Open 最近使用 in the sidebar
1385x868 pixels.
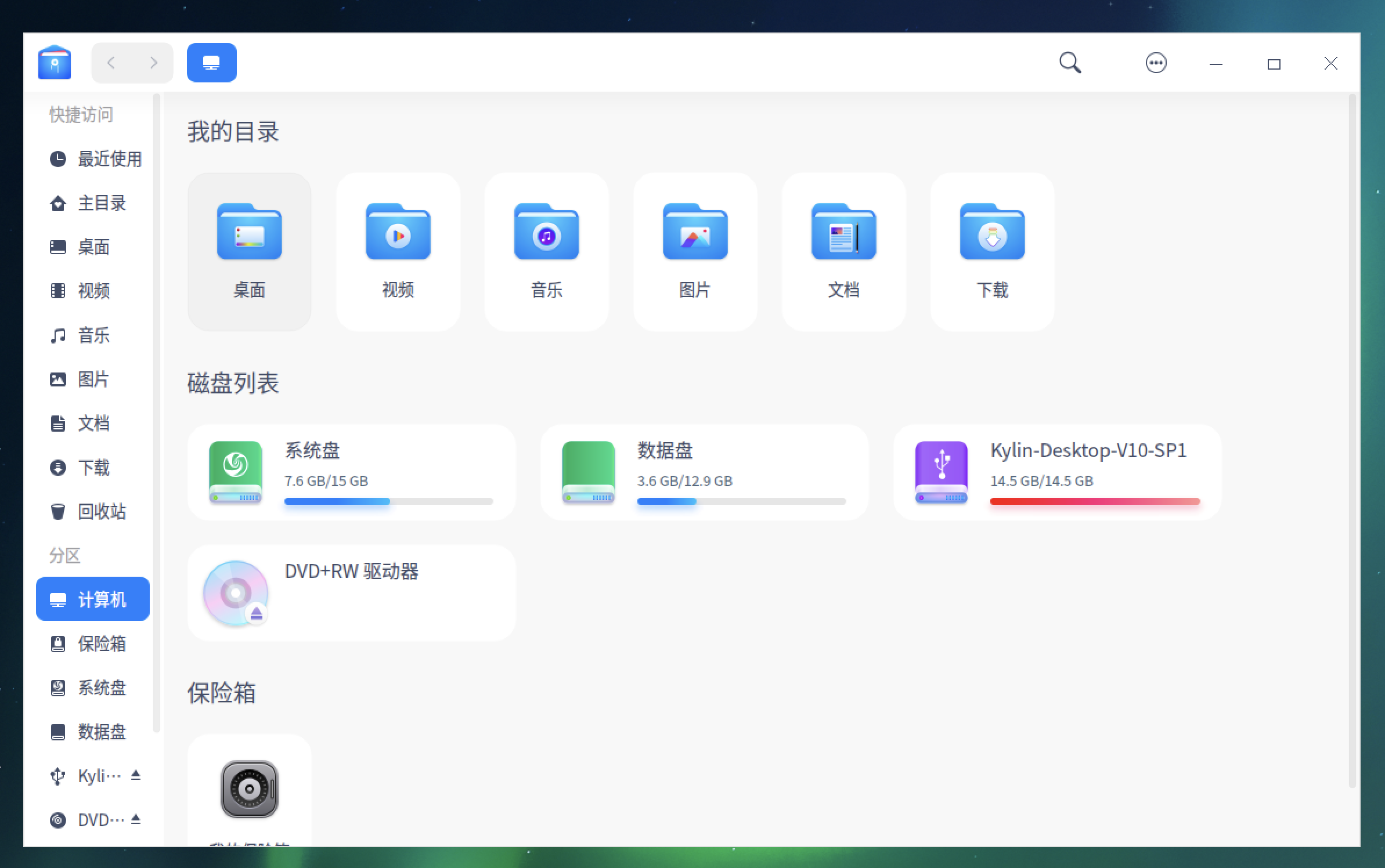tap(93, 159)
